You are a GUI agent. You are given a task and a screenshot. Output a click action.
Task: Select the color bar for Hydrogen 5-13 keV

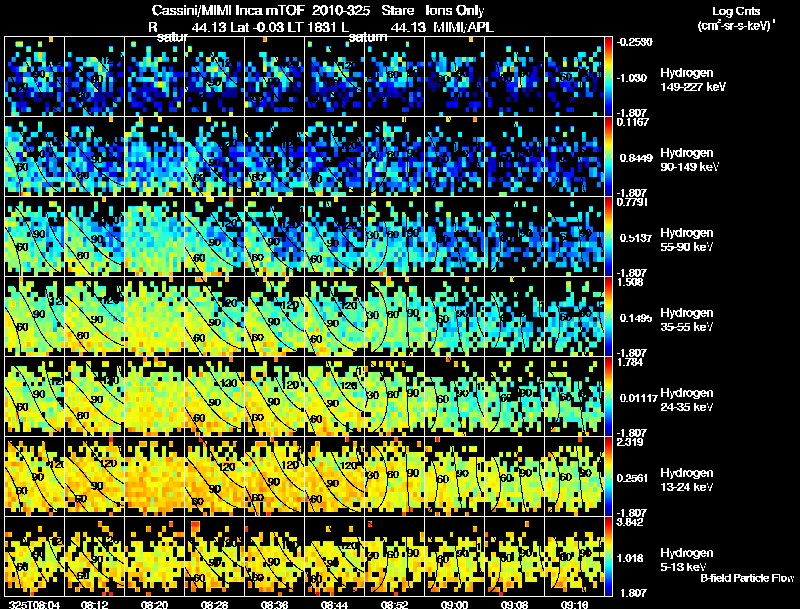(608, 557)
